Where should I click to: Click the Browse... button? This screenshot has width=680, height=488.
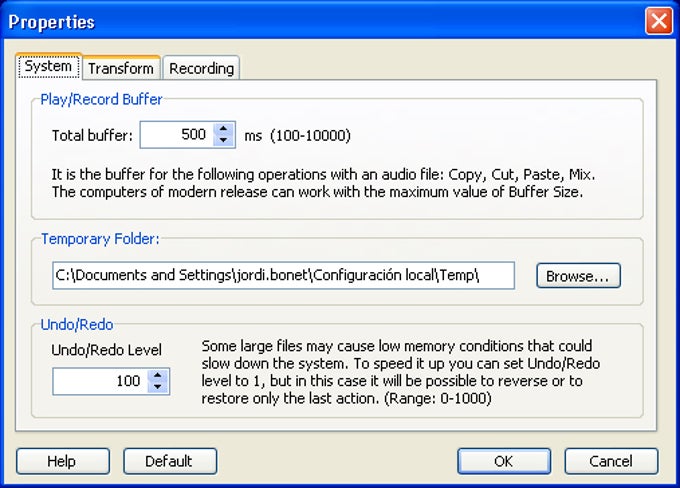578,276
